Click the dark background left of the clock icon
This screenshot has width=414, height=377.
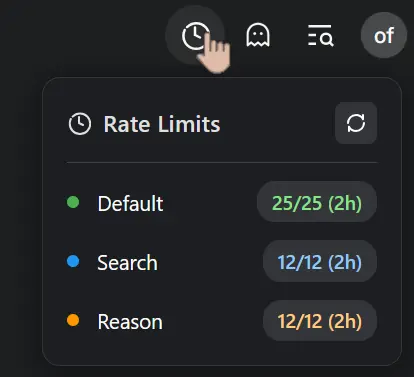pos(83,35)
